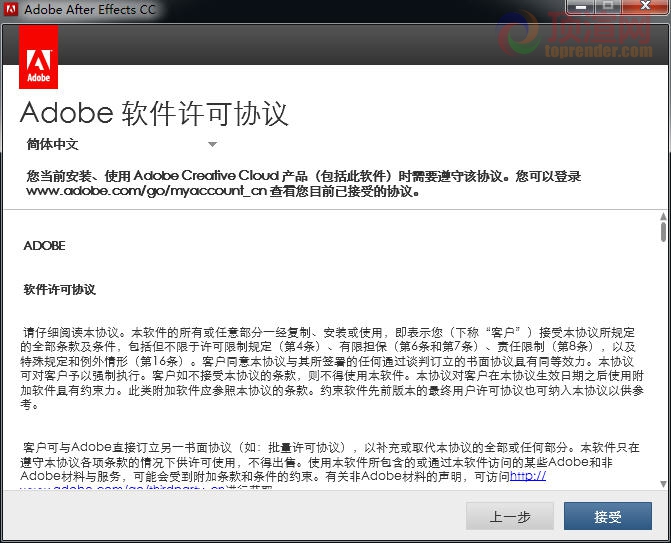This screenshot has height=543, width=671.
Task: Click the scrollbar up arrow
Action: (x=663, y=216)
